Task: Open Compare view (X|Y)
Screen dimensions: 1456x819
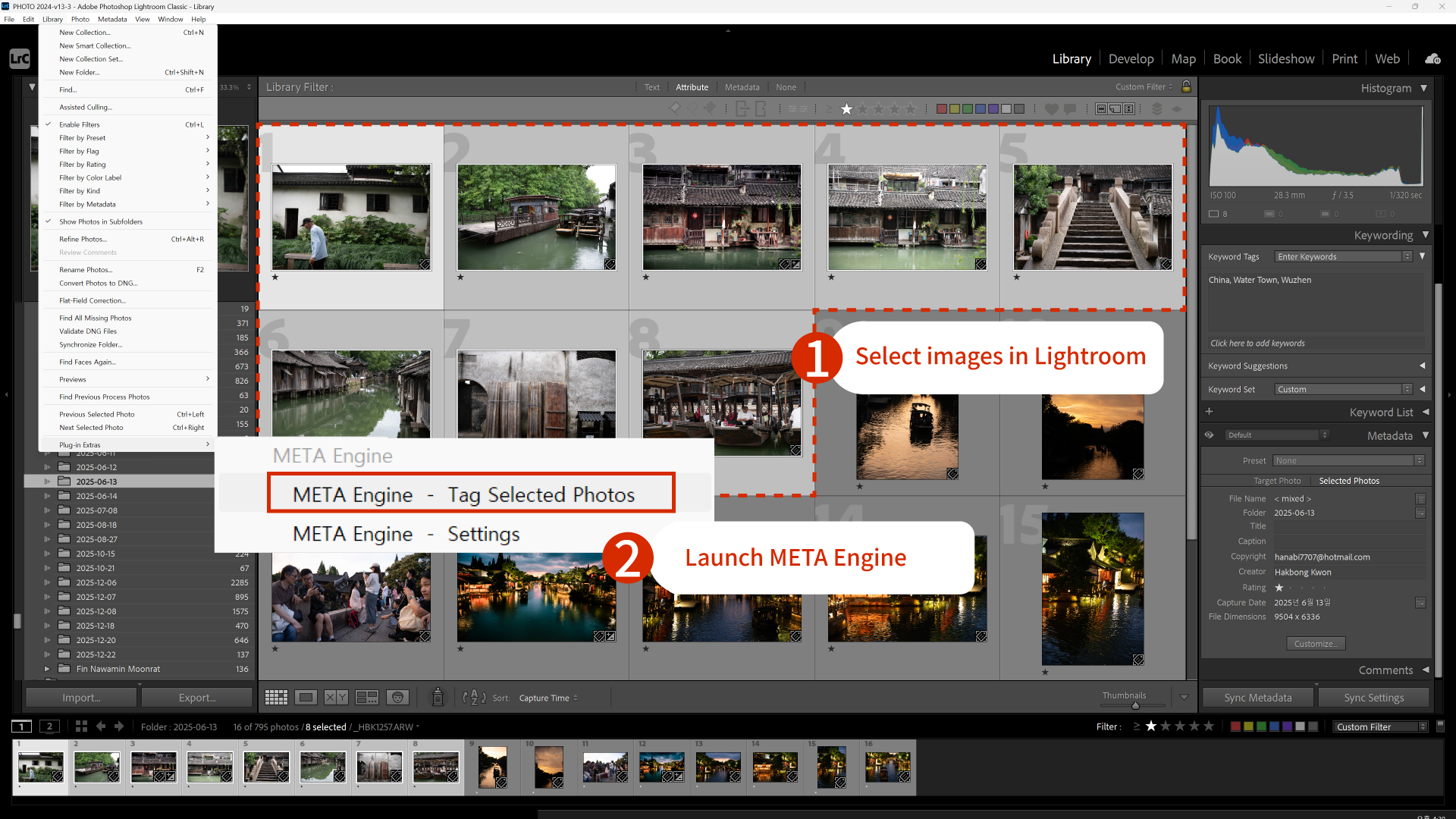Action: pos(336,698)
